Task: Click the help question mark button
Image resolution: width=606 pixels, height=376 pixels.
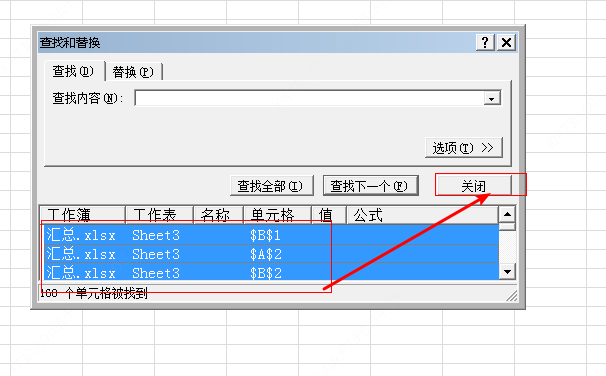Action: coord(485,42)
